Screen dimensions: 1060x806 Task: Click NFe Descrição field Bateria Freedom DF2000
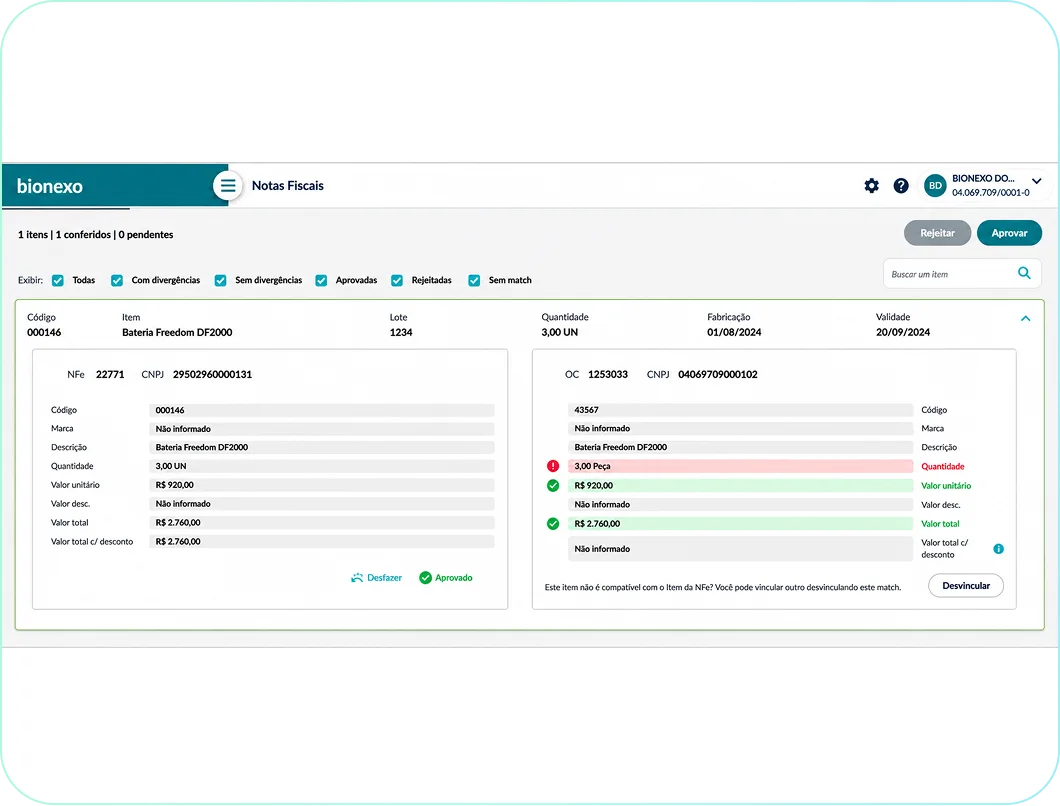pos(322,447)
